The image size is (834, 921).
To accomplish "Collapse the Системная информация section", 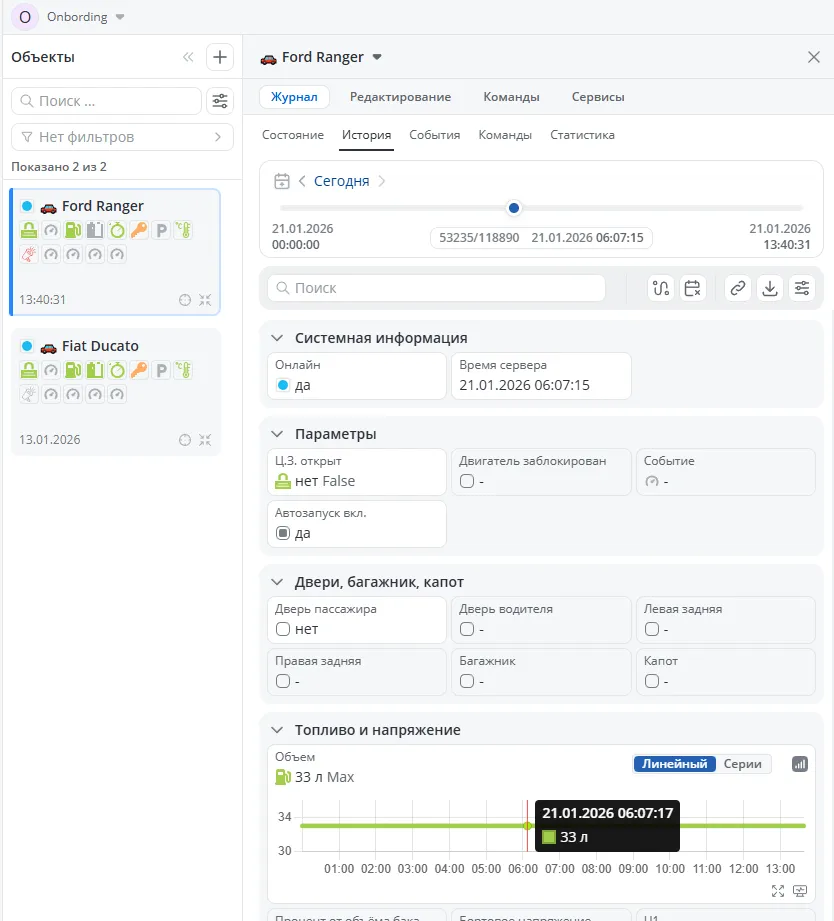I will click(277, 338).
